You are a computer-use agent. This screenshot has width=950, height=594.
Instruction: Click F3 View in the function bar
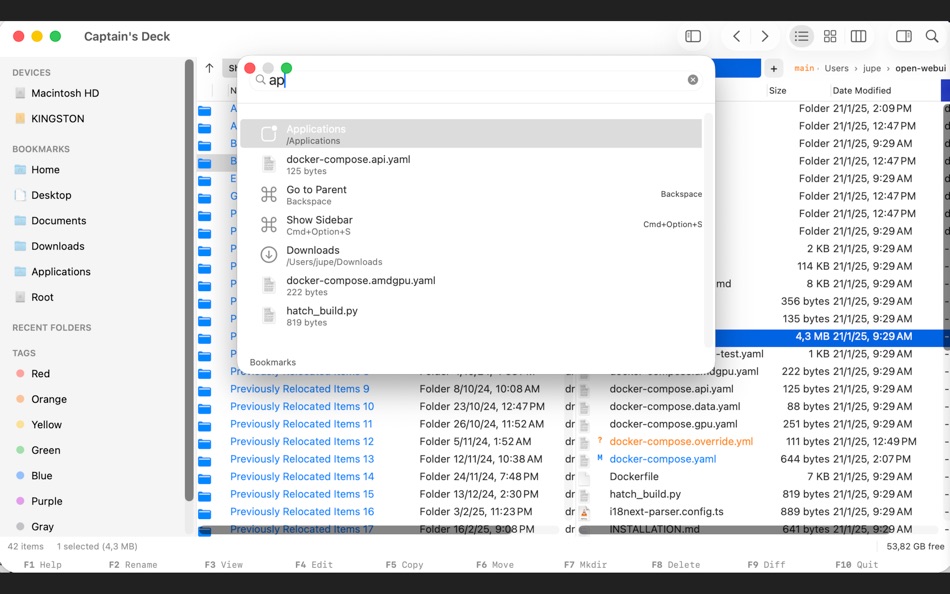pos(224,565)
